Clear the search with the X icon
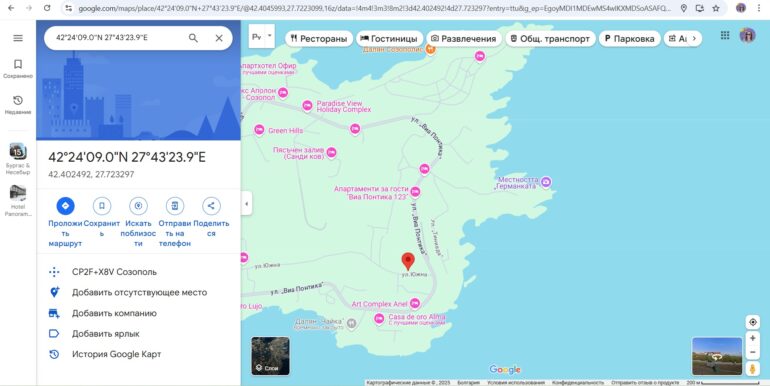The image size is (770, 386). tap(219, 38)
